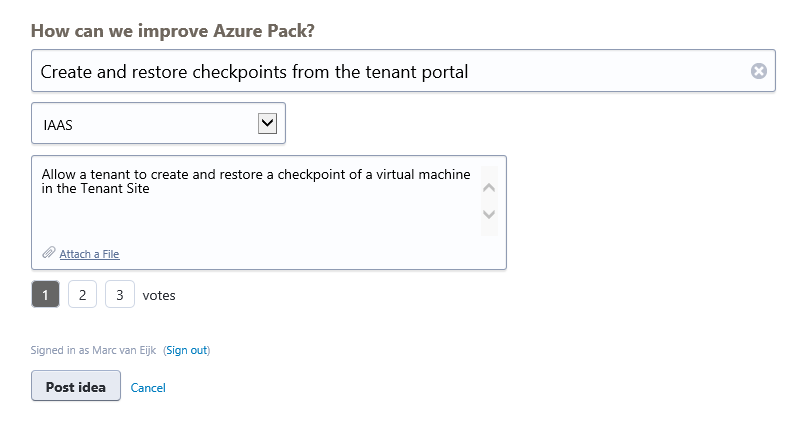Sign out of Marc van Eijk account
Screen dimensions: 807x423
(186, 350)
